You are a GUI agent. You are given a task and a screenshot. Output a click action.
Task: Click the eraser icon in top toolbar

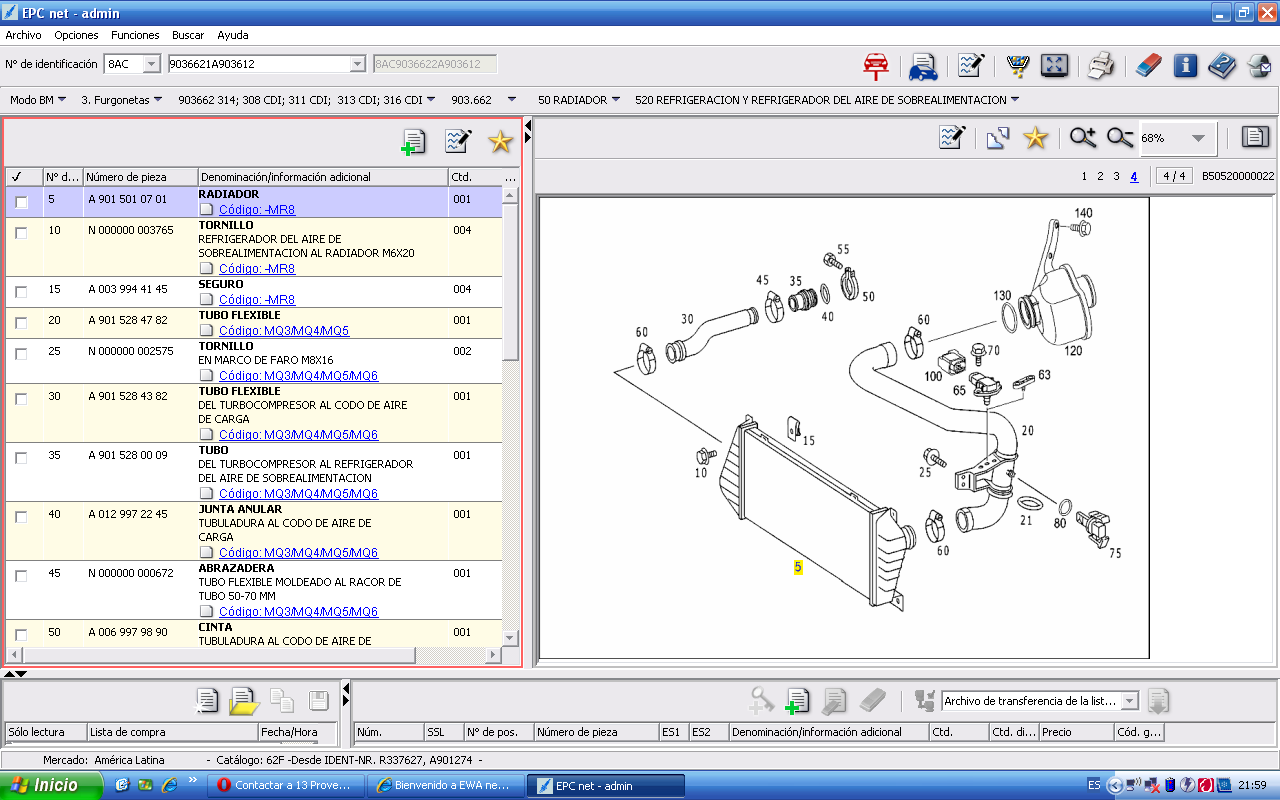click(x=1146, y=66)
